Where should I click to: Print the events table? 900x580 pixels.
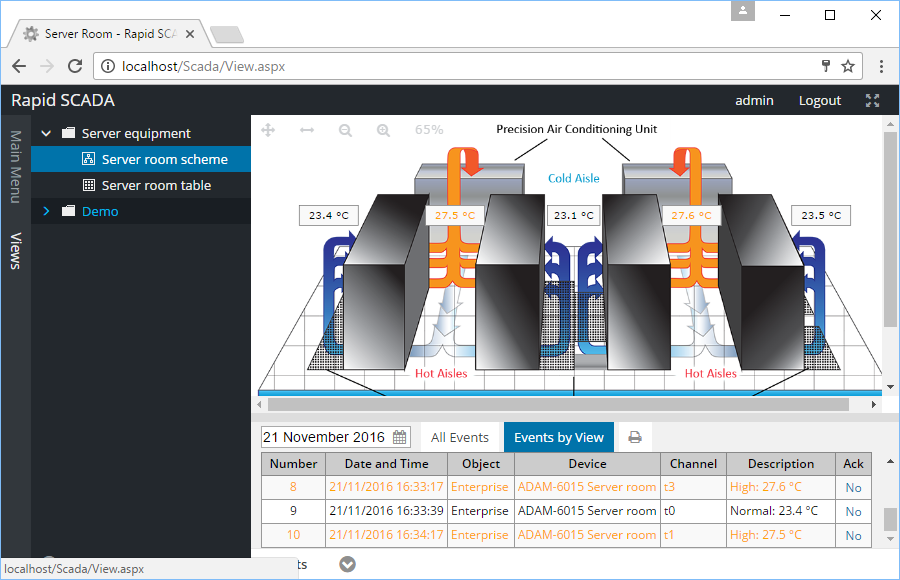[633, 436]
